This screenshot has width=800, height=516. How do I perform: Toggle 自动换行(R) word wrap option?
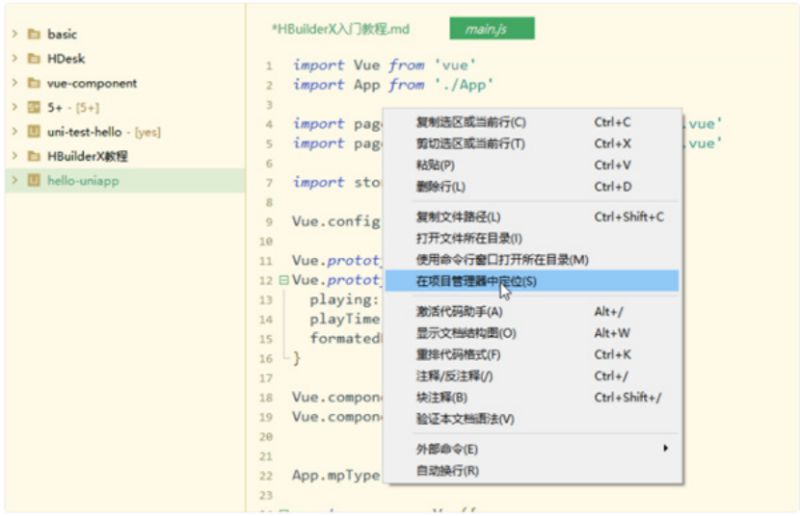tap(447, 470)
